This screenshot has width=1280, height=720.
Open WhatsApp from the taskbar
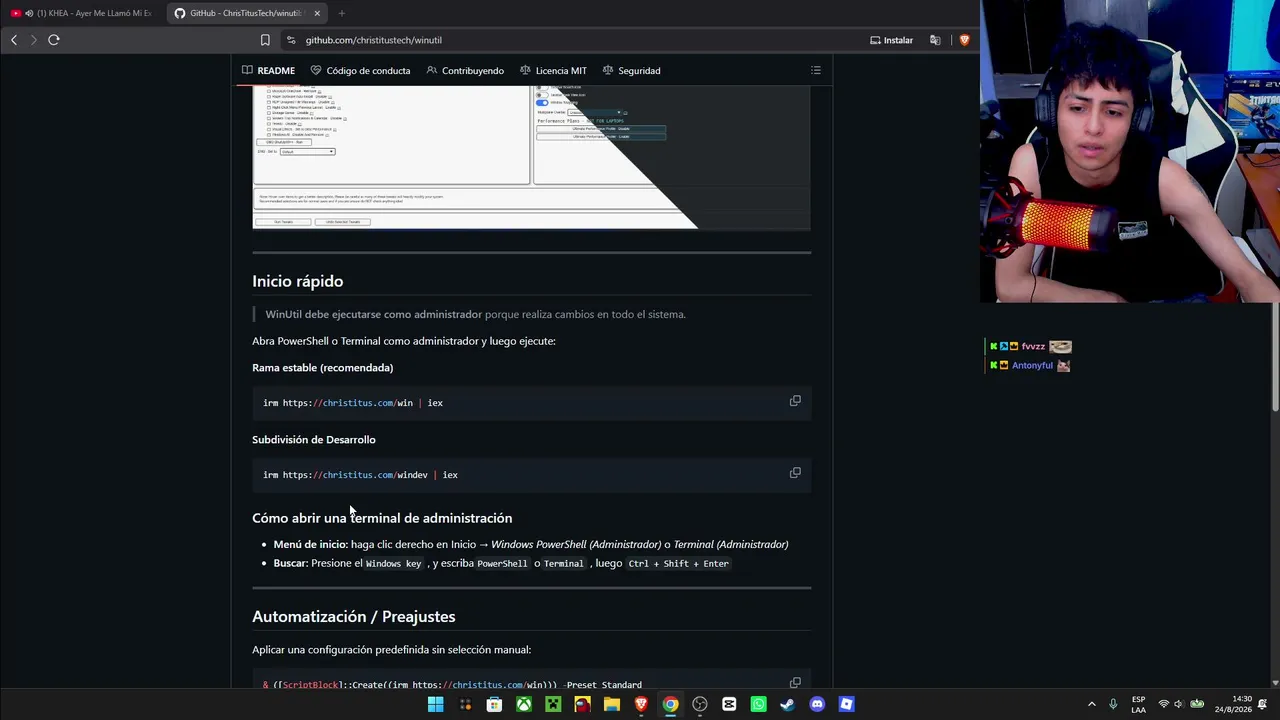point(758,704)
